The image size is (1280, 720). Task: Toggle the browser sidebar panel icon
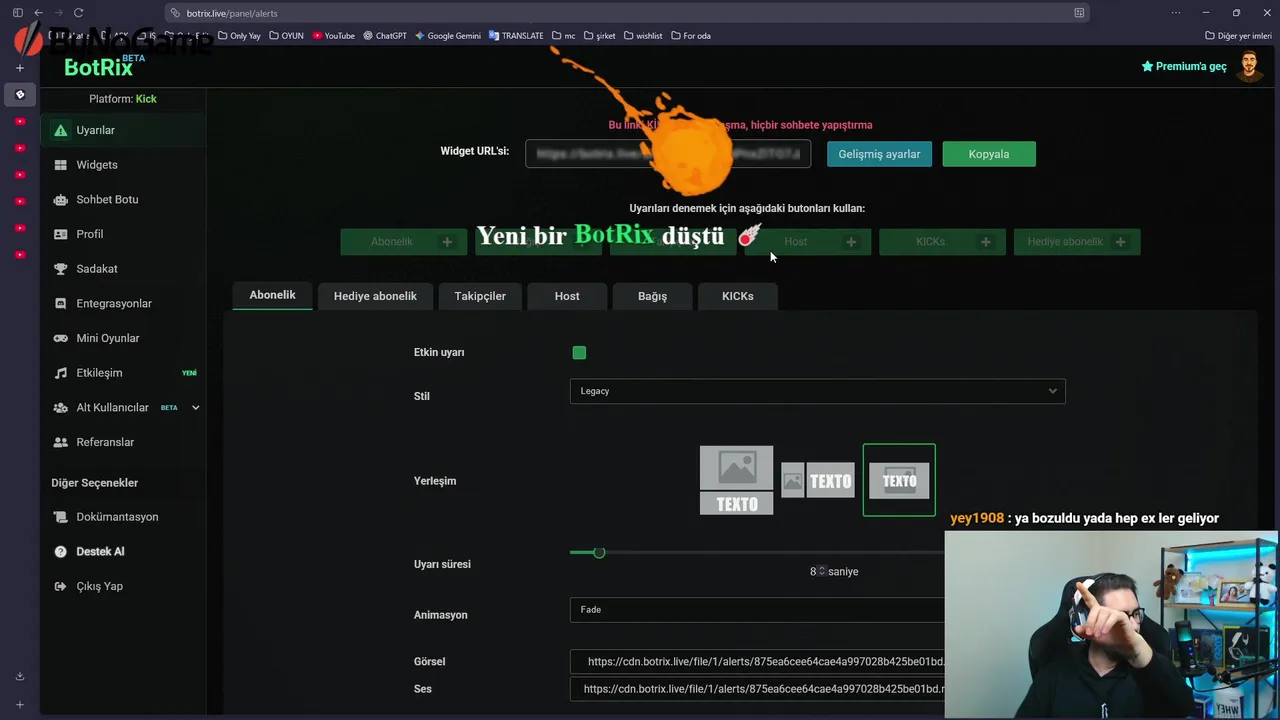(x=17, y=13)
